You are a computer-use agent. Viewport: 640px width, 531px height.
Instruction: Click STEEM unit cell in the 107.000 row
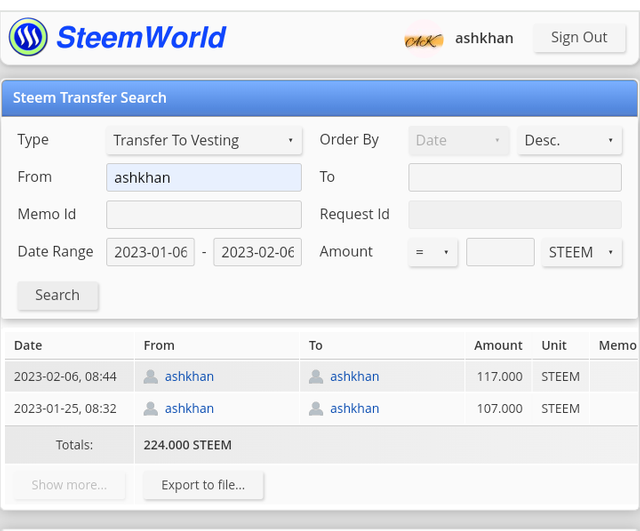tap(560, 409)
